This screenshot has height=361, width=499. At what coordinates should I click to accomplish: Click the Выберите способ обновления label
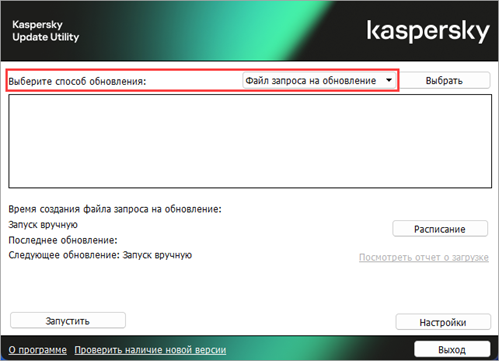point(77,81)
